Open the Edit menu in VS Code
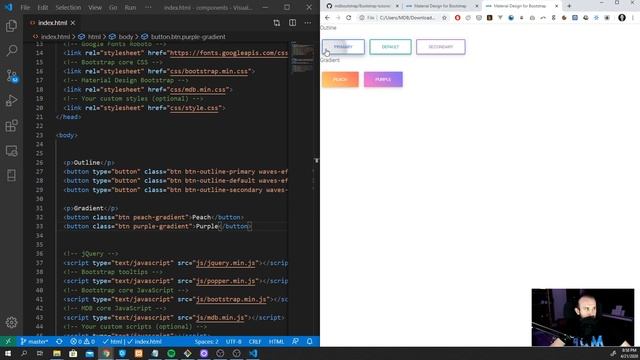Viewport: 640px width, 360px height. (42, 7)
